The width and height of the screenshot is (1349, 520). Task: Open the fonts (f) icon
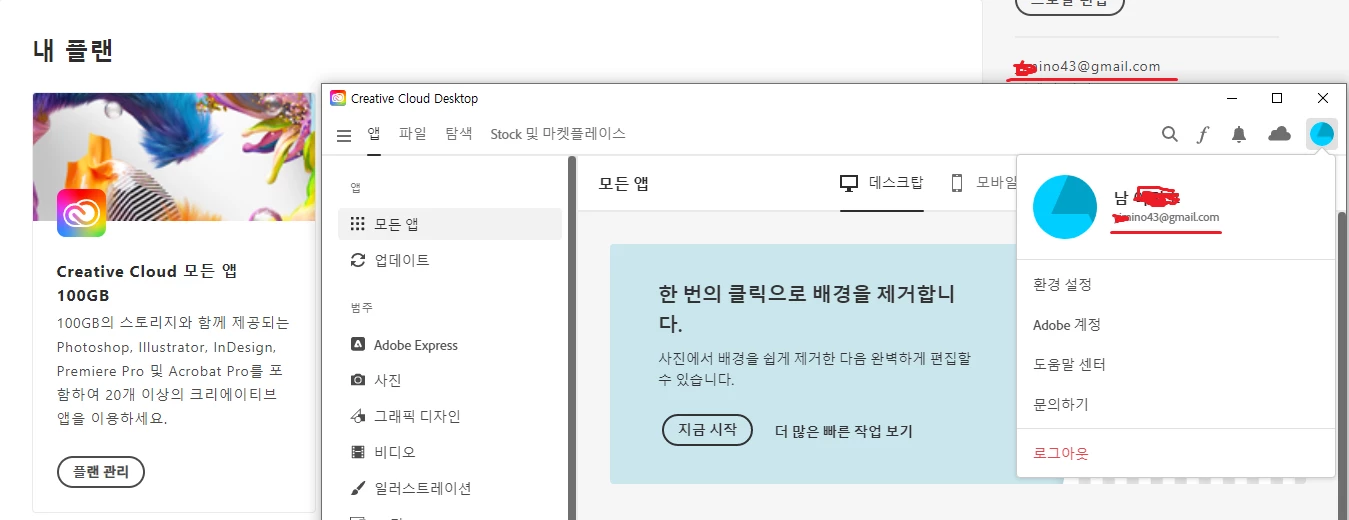(1203, 134)
